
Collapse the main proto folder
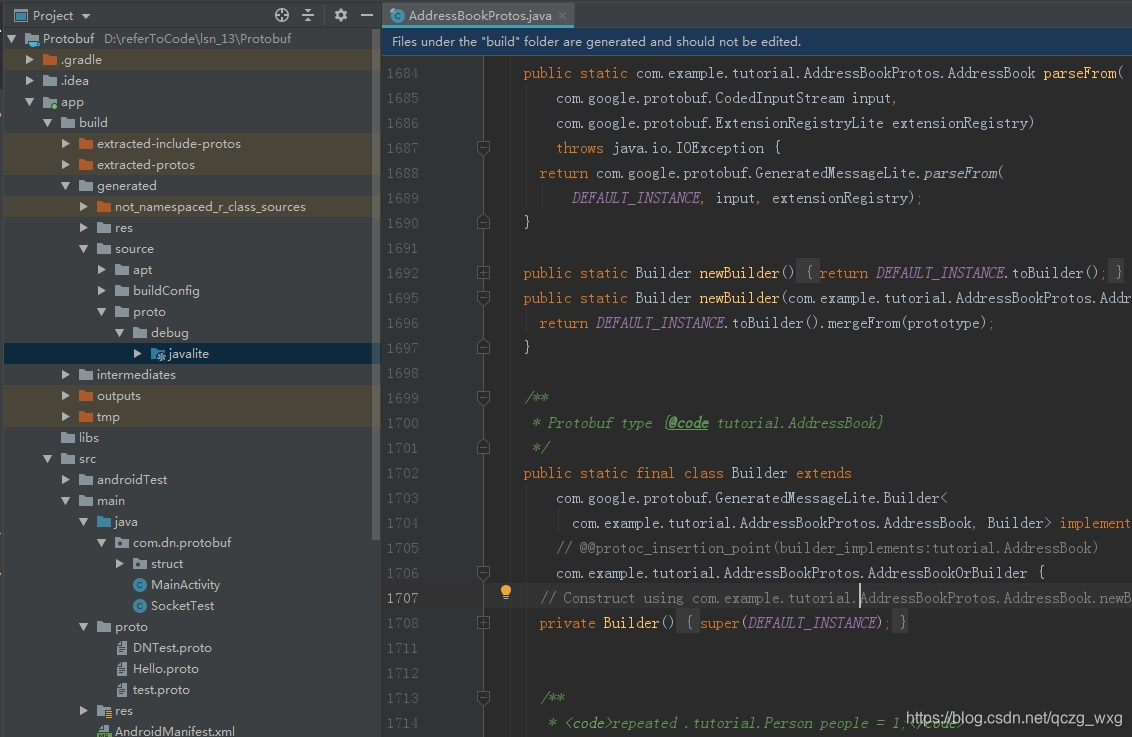[84, 627]
